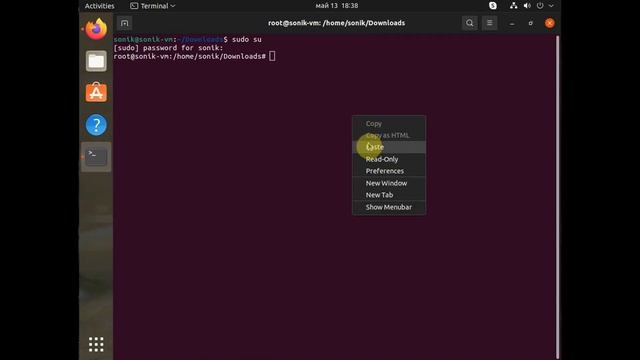The image size is (640, 360).
Task: Open the Skype tray icon
Action: coord(493,6)
